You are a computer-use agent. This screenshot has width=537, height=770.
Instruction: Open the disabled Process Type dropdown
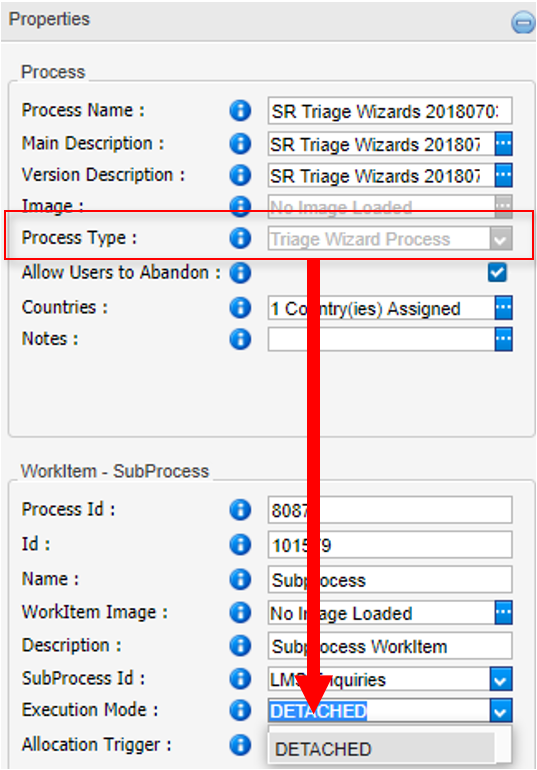(390, 239)
